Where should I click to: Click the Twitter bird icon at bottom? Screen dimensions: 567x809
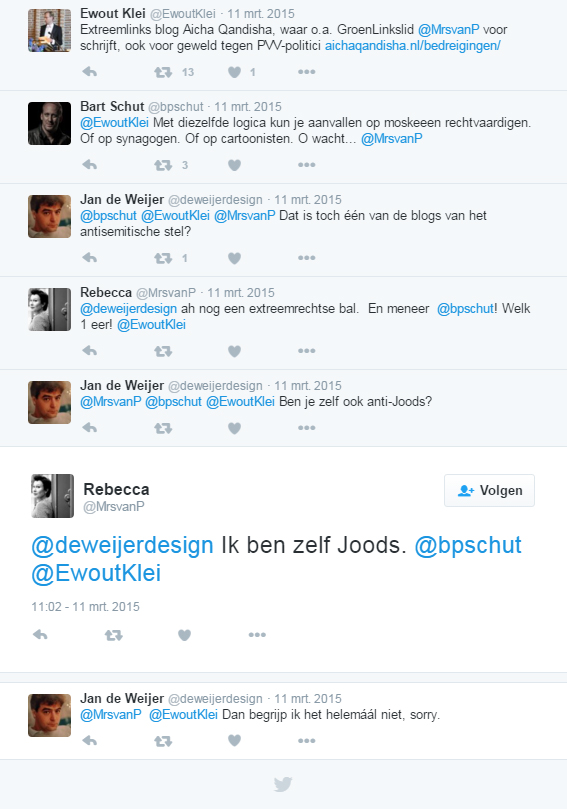[x=283, y=784]
